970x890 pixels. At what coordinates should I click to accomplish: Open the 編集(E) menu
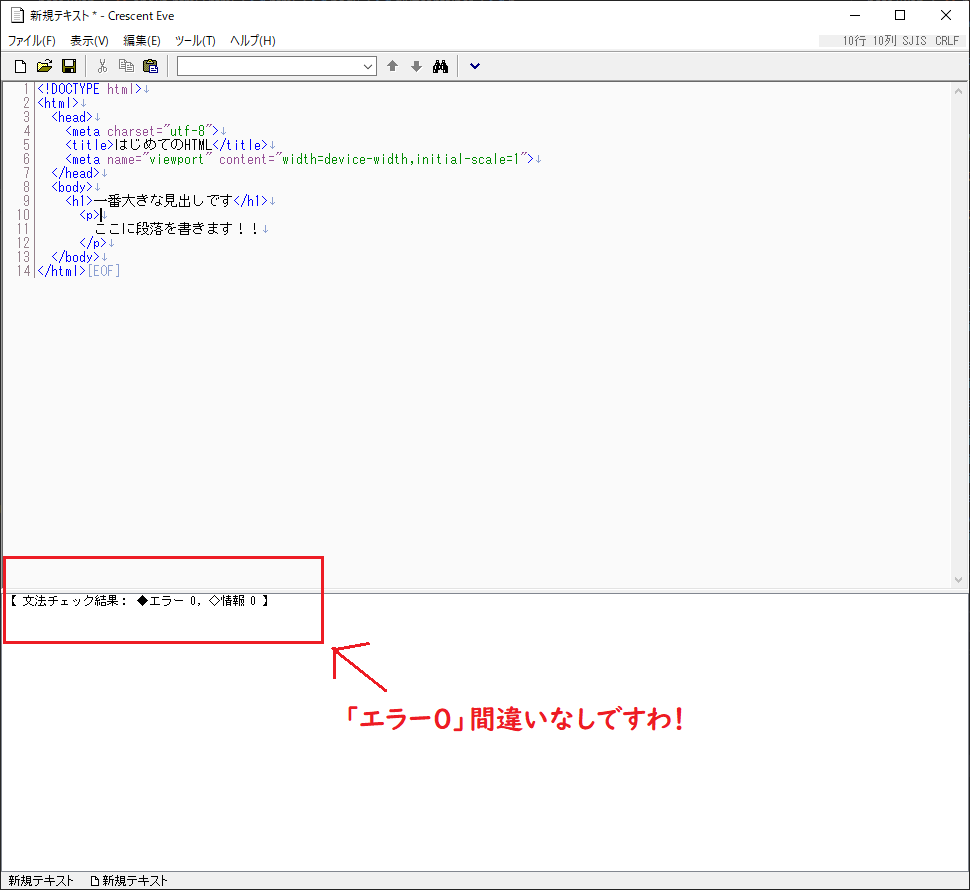[142, 41]
